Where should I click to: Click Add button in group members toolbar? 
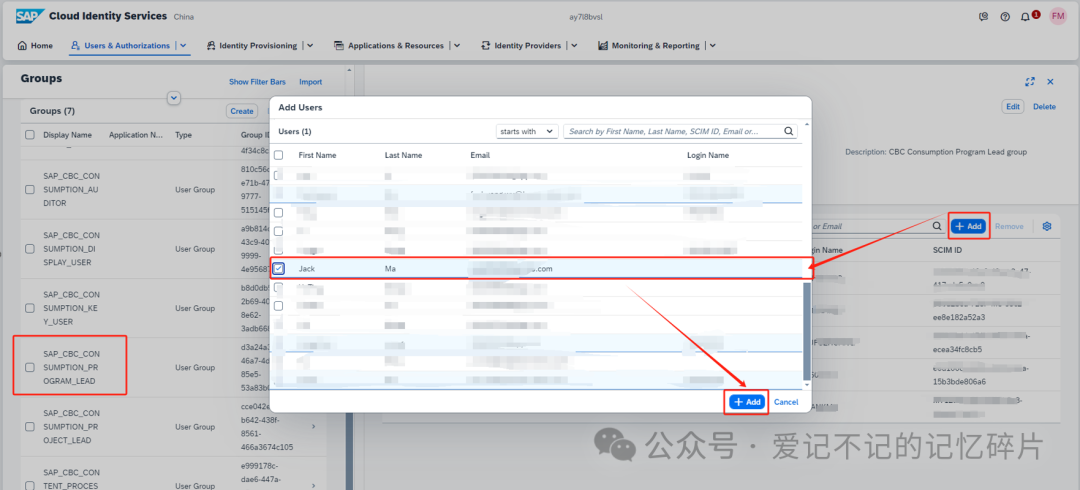(968, 226)
